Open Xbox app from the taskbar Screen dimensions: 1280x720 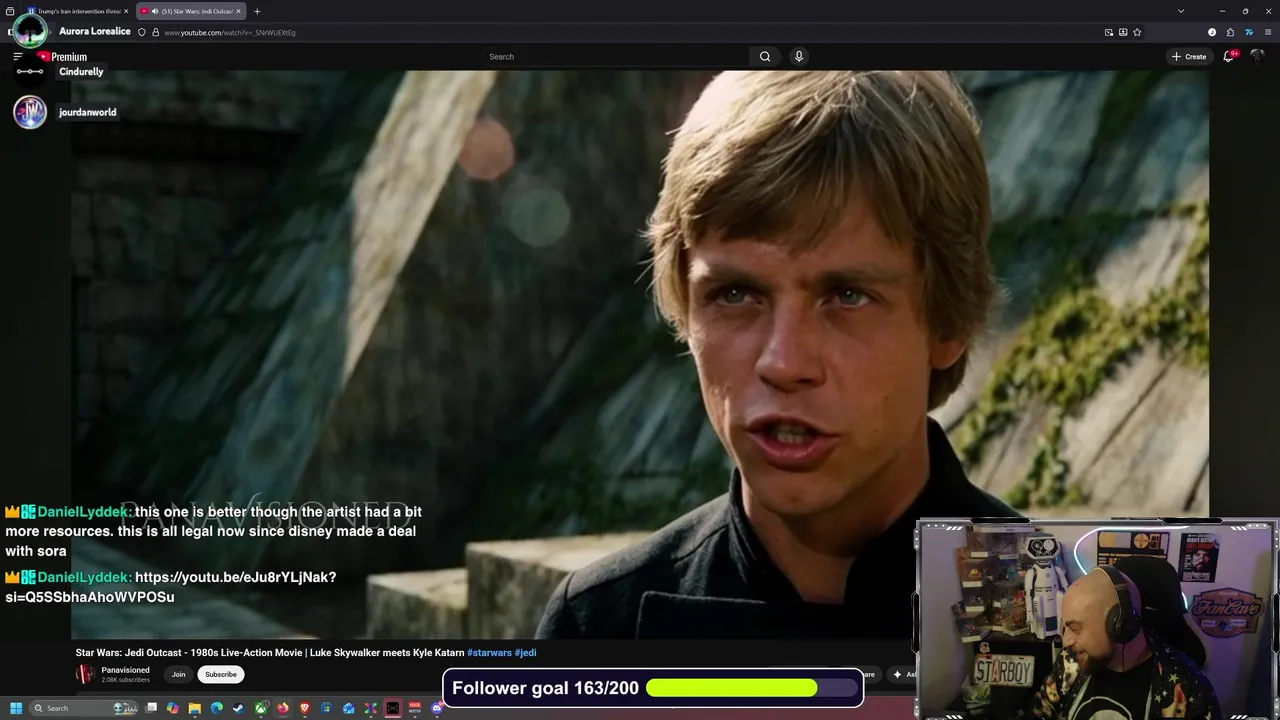point(260,708)
